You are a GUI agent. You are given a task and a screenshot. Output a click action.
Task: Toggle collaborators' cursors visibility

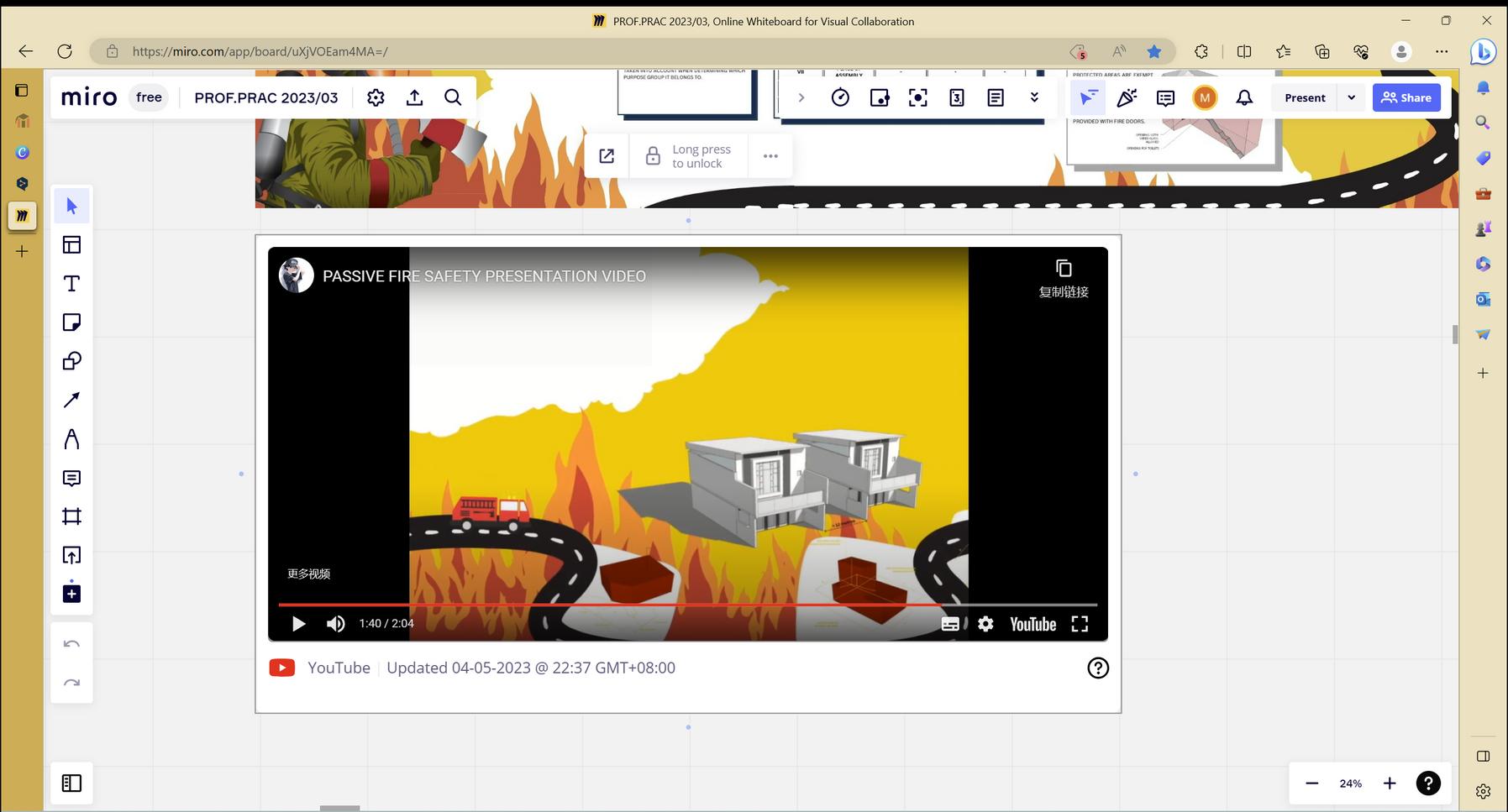click(1088, 97)
